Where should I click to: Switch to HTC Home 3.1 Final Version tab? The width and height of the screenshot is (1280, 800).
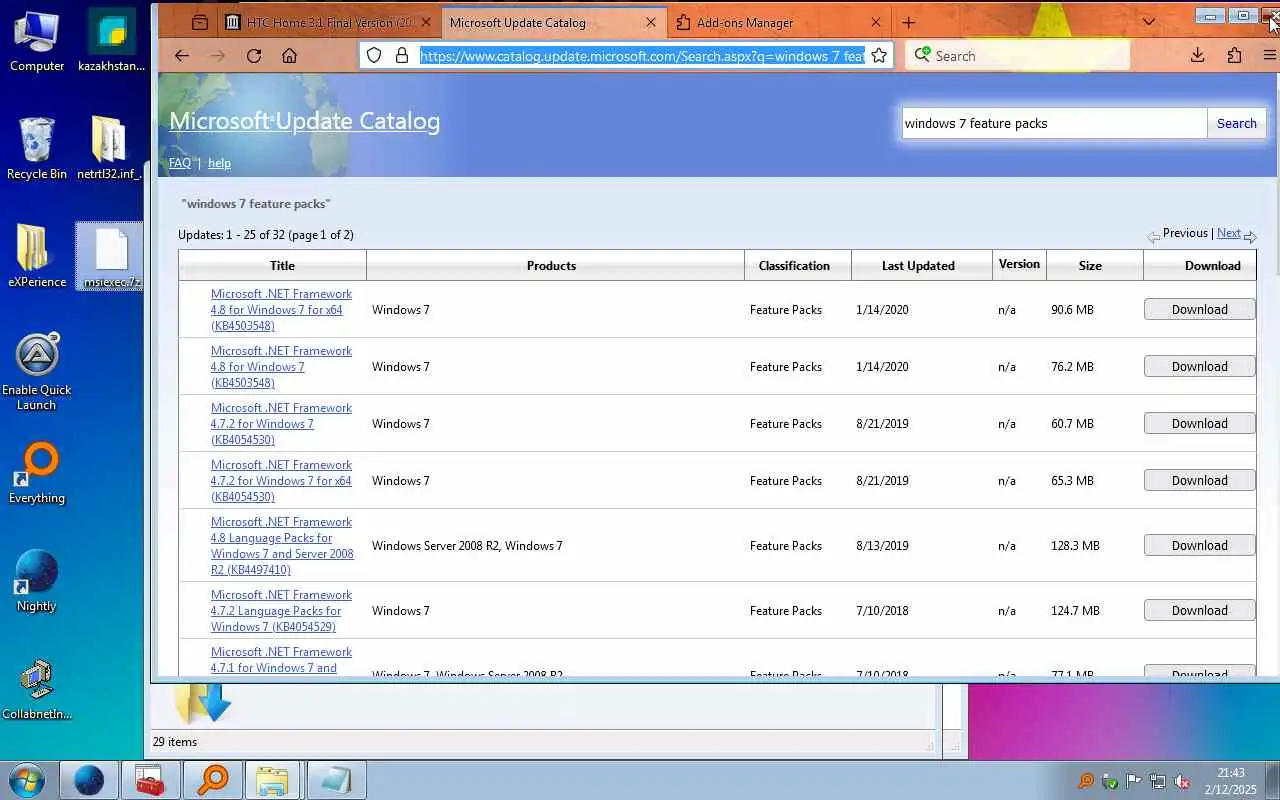328,22
